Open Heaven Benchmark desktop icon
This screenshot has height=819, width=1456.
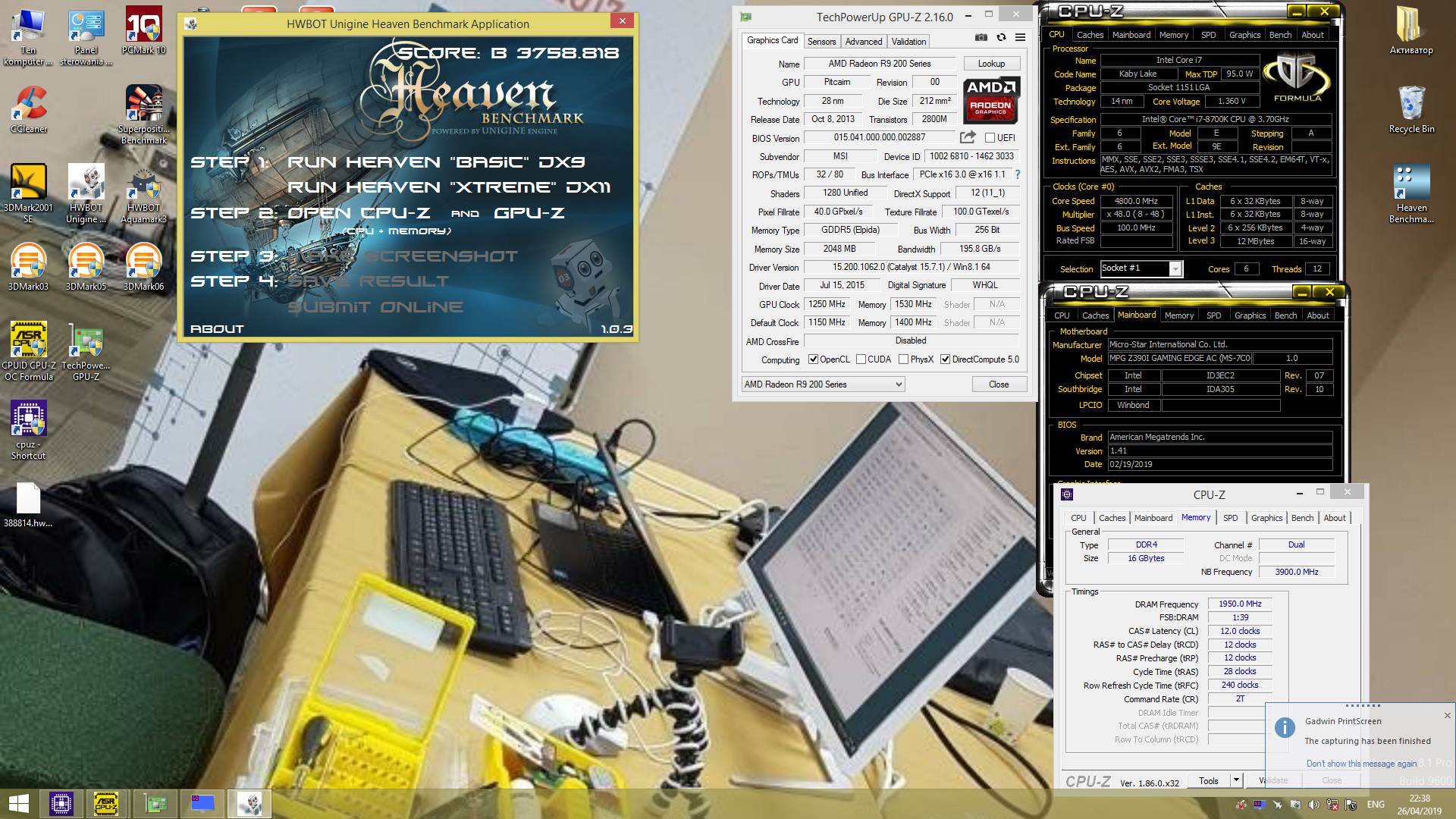click(x=1411, y=194)
